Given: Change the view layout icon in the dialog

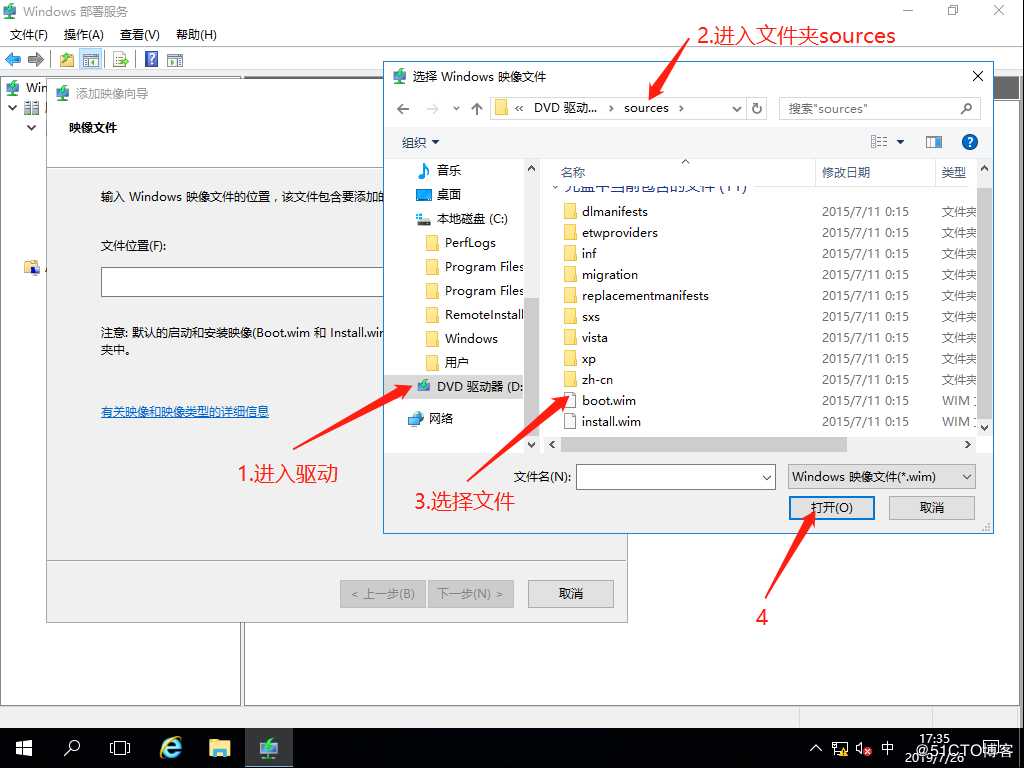Looking at the screenshot, I should [x=878, y=142].
